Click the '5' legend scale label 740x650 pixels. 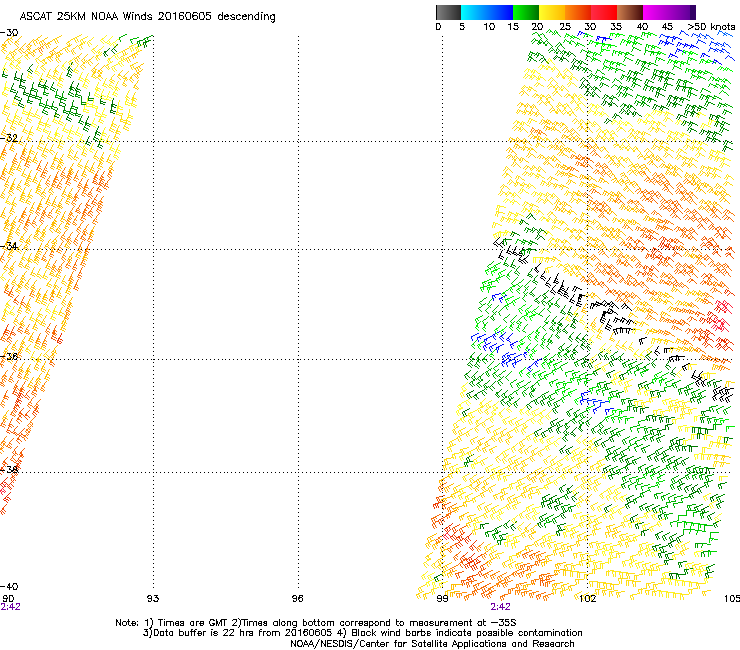coord(462,27)
